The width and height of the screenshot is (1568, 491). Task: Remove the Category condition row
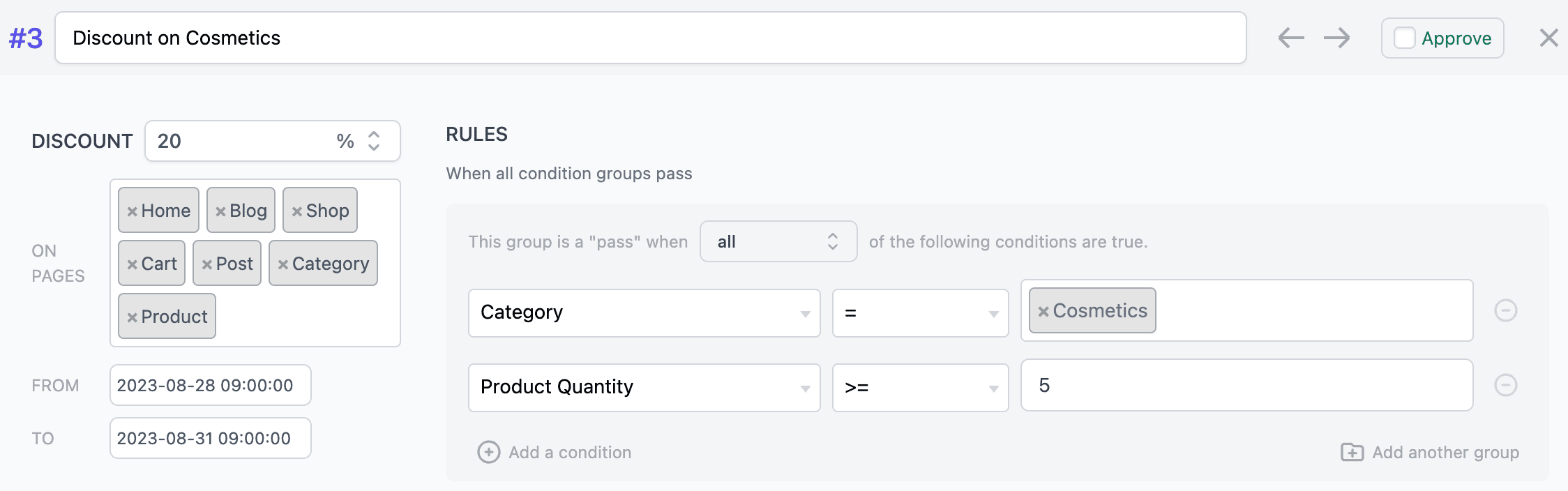1505,310
